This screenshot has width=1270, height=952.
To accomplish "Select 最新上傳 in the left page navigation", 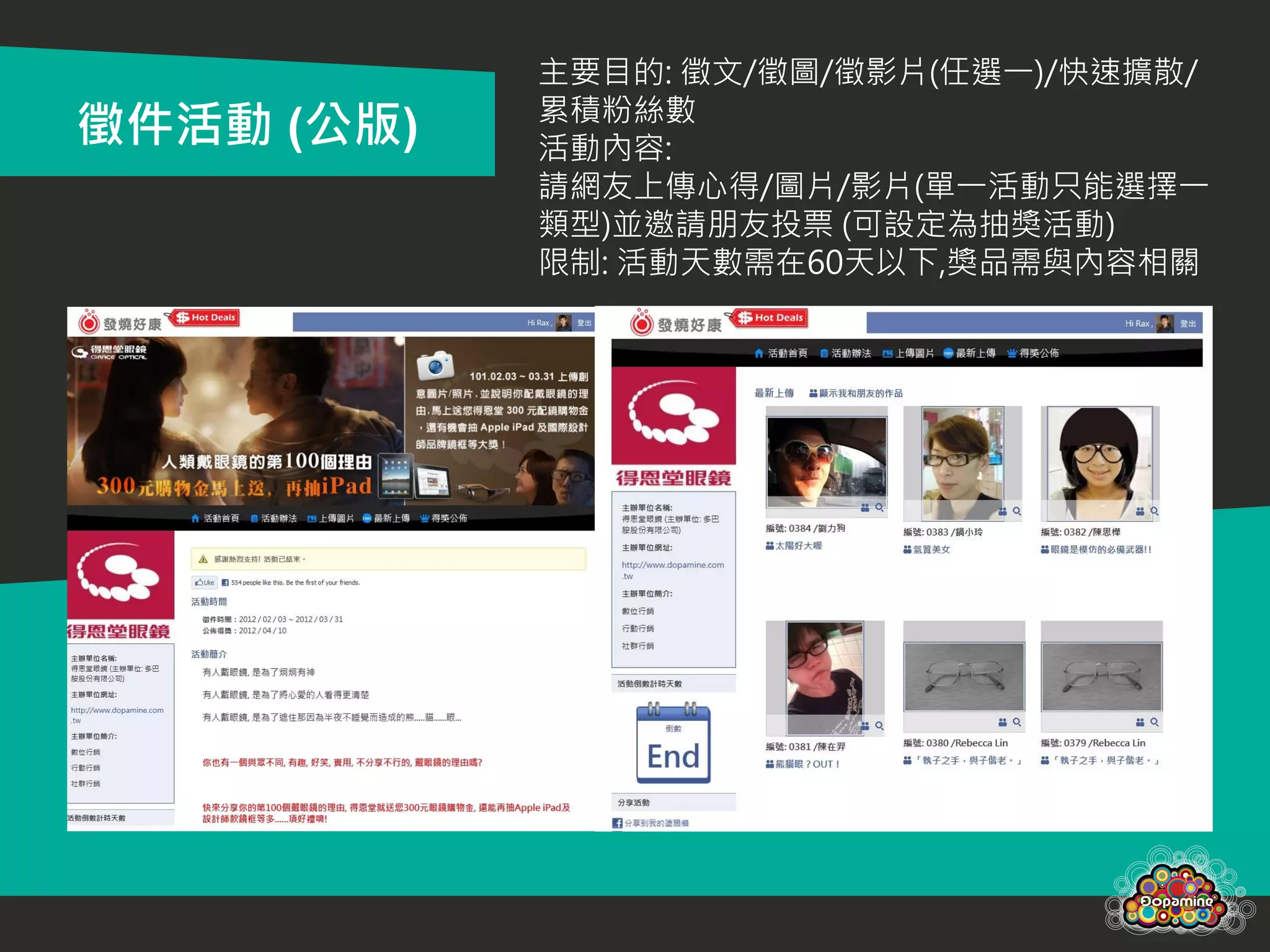I will pyautogui.click(x=386, y=518).
